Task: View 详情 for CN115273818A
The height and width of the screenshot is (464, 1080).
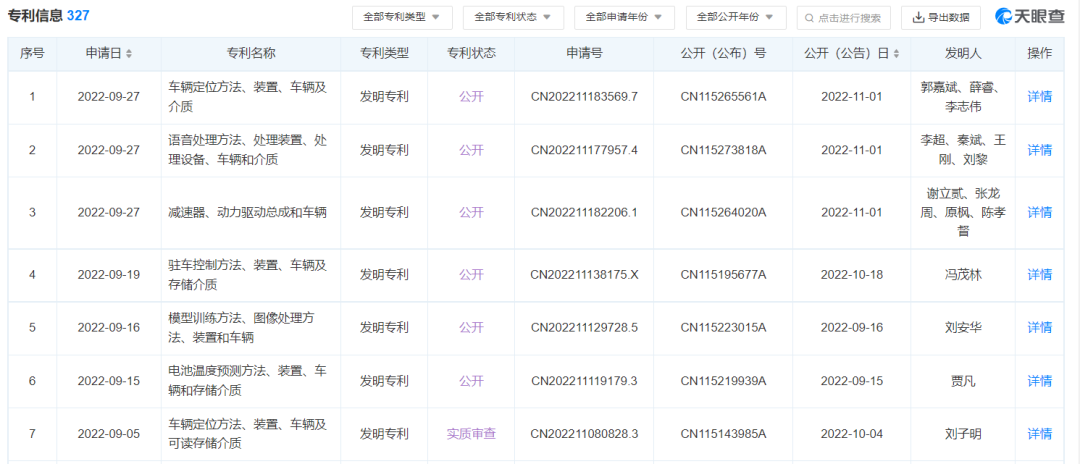Action: pyautogui.click(x=1040, y=150)
